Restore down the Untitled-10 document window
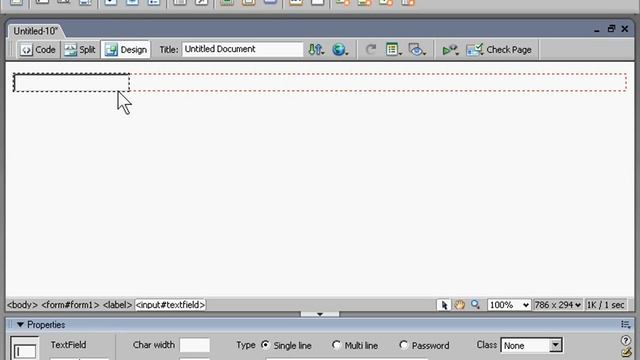Viewport: 640px width, 360px height. 611,29
